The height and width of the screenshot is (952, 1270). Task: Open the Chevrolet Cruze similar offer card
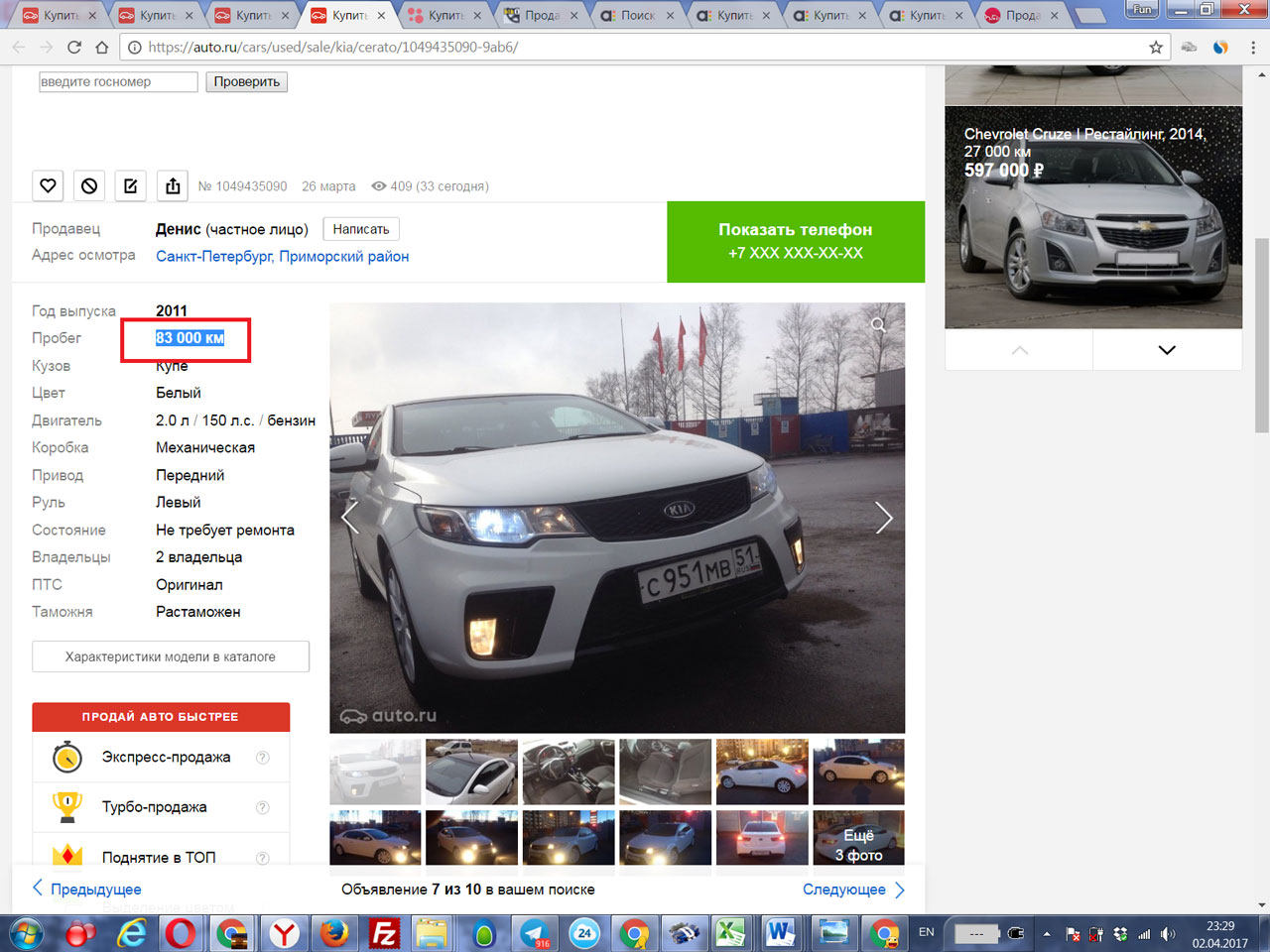point(1093,217)
